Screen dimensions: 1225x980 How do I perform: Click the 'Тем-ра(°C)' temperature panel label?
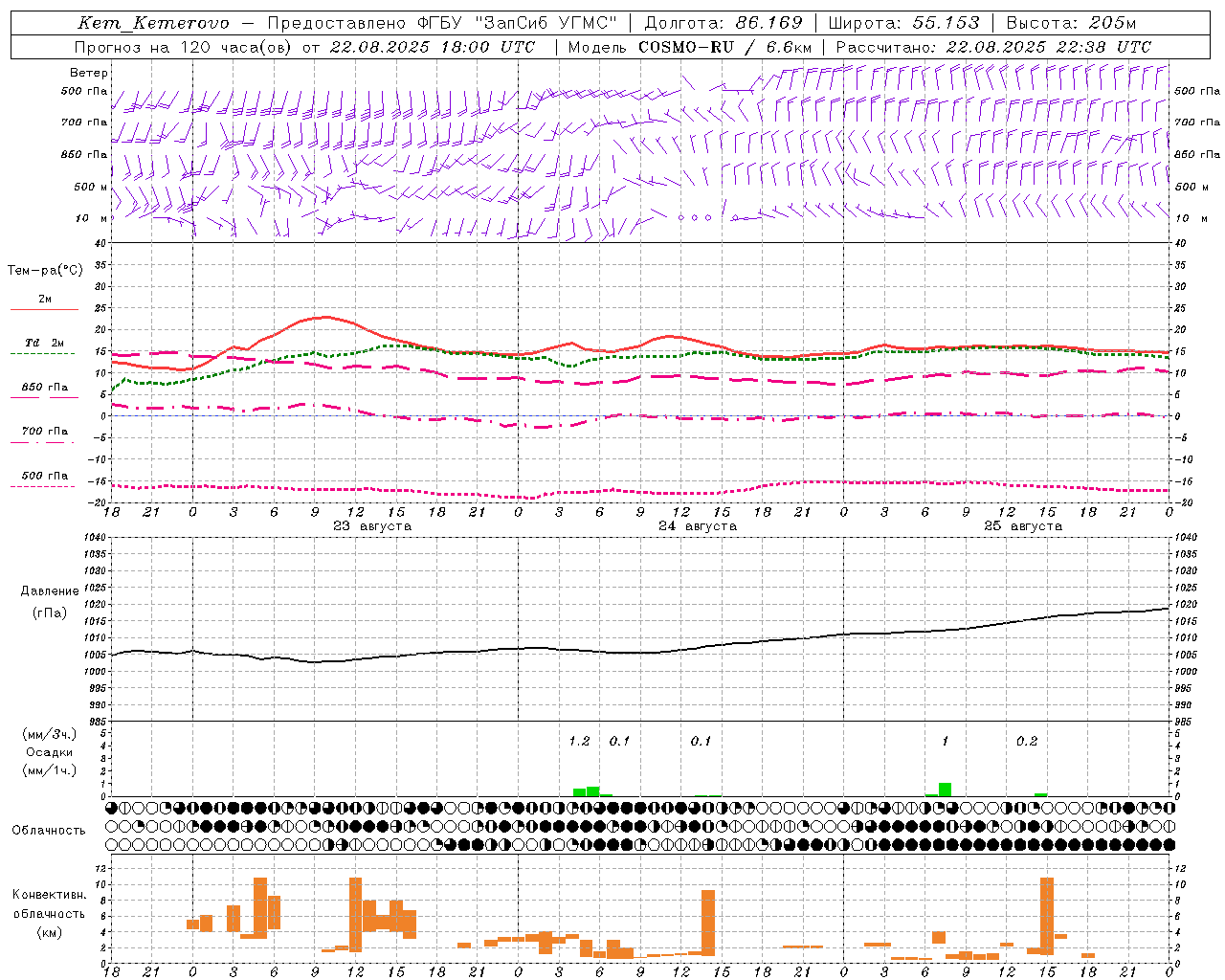(45, 271)
